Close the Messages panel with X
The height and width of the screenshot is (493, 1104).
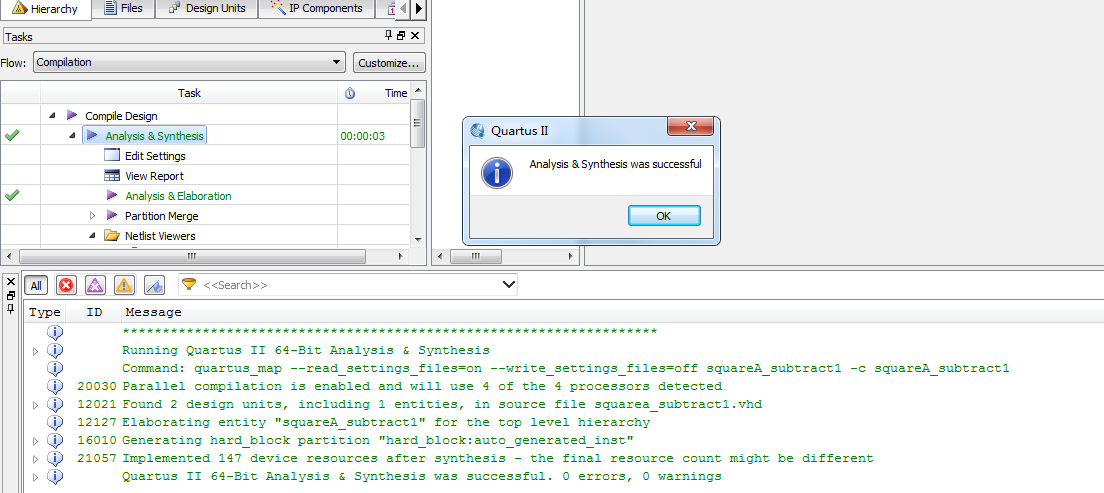11,281
